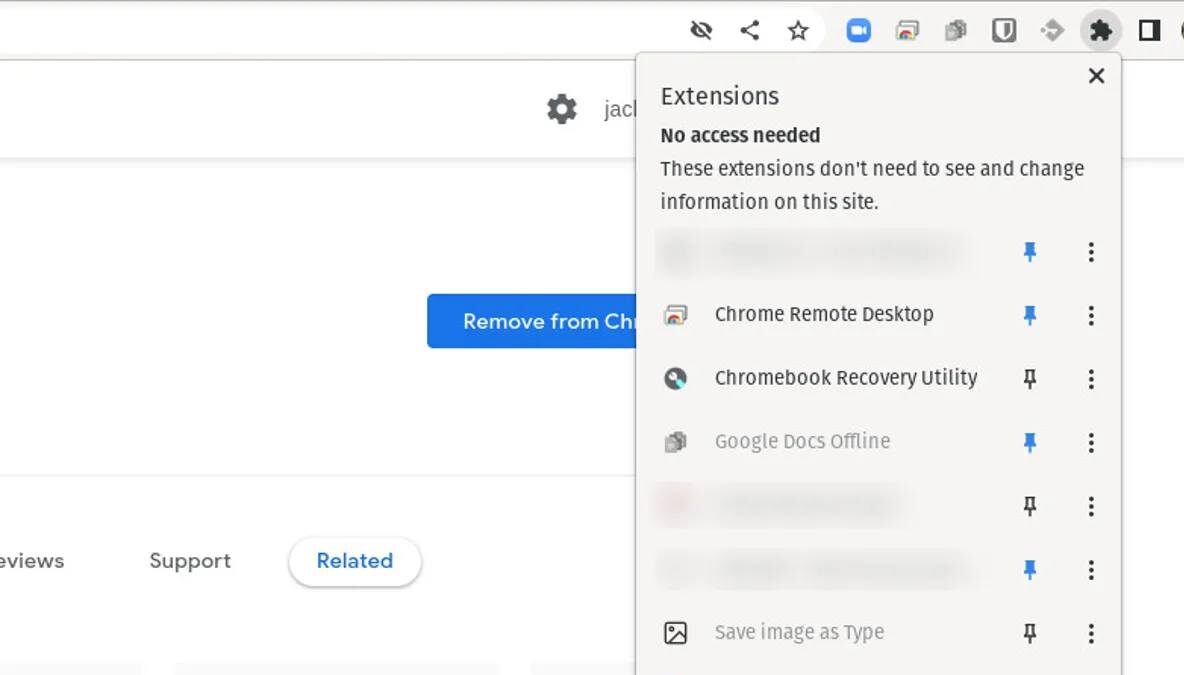Screen dimensions: 1184x675
Task: Open the Google Docs Offline toolbar icon
Action: pyautogui.click(x=955, y=30)
